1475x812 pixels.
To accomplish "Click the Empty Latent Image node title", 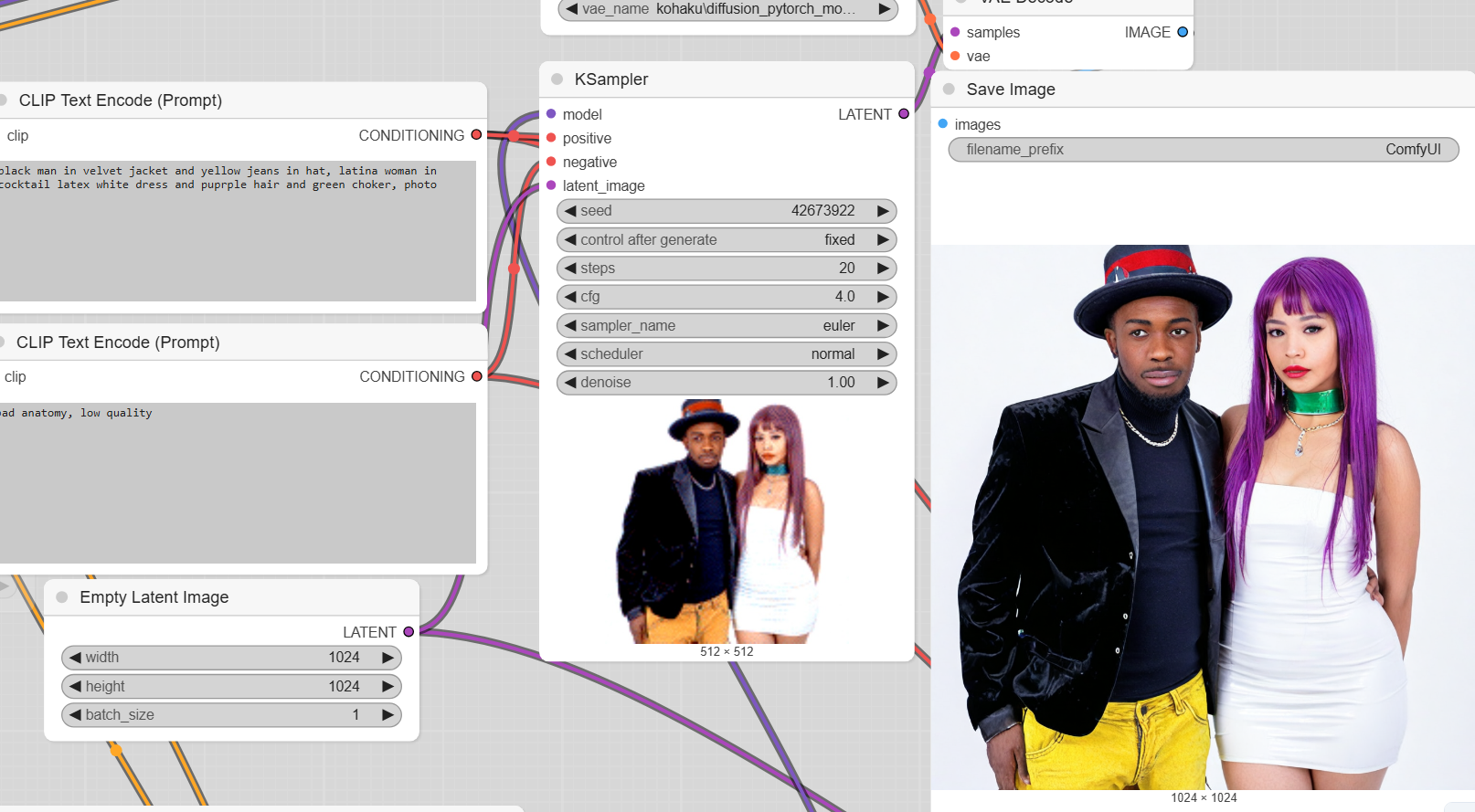I will [x=154, y=597].
